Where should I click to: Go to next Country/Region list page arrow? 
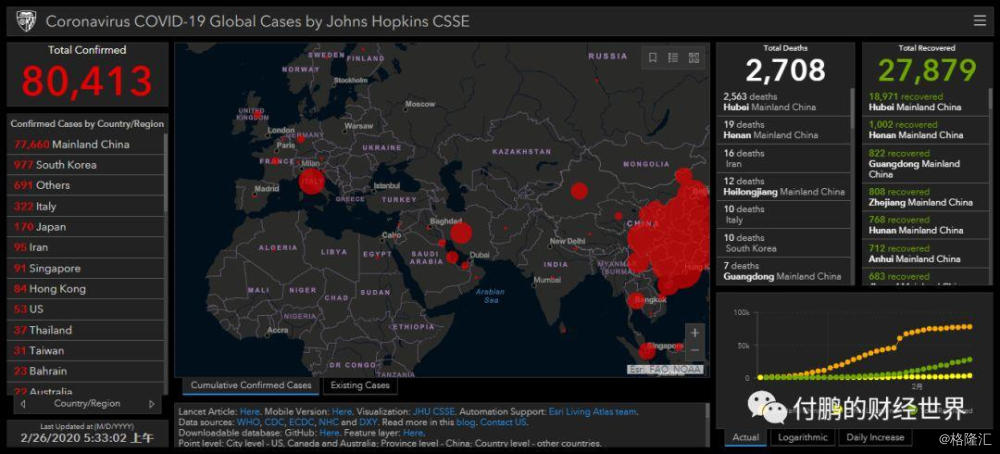(152, 404)
